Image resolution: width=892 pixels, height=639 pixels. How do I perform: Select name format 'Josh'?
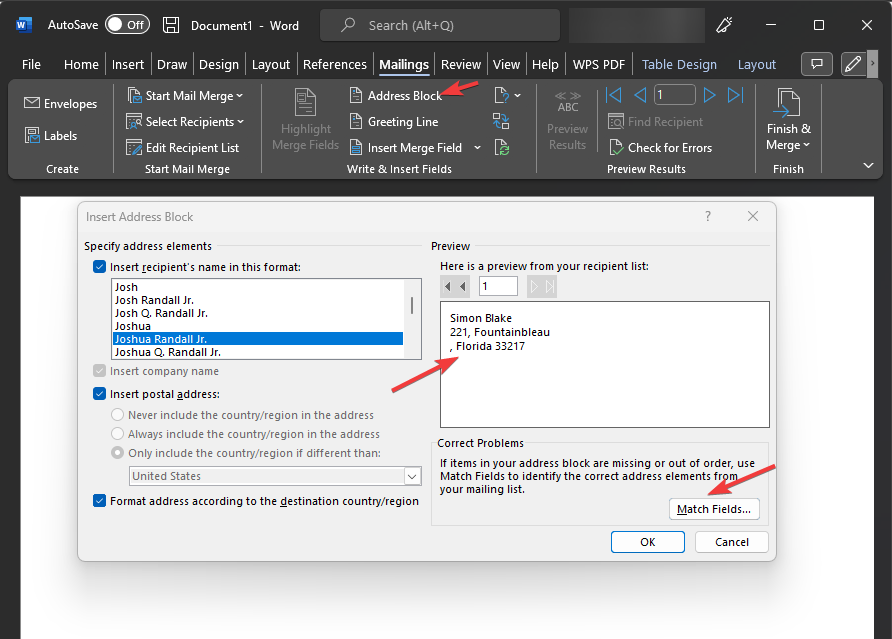258,287
